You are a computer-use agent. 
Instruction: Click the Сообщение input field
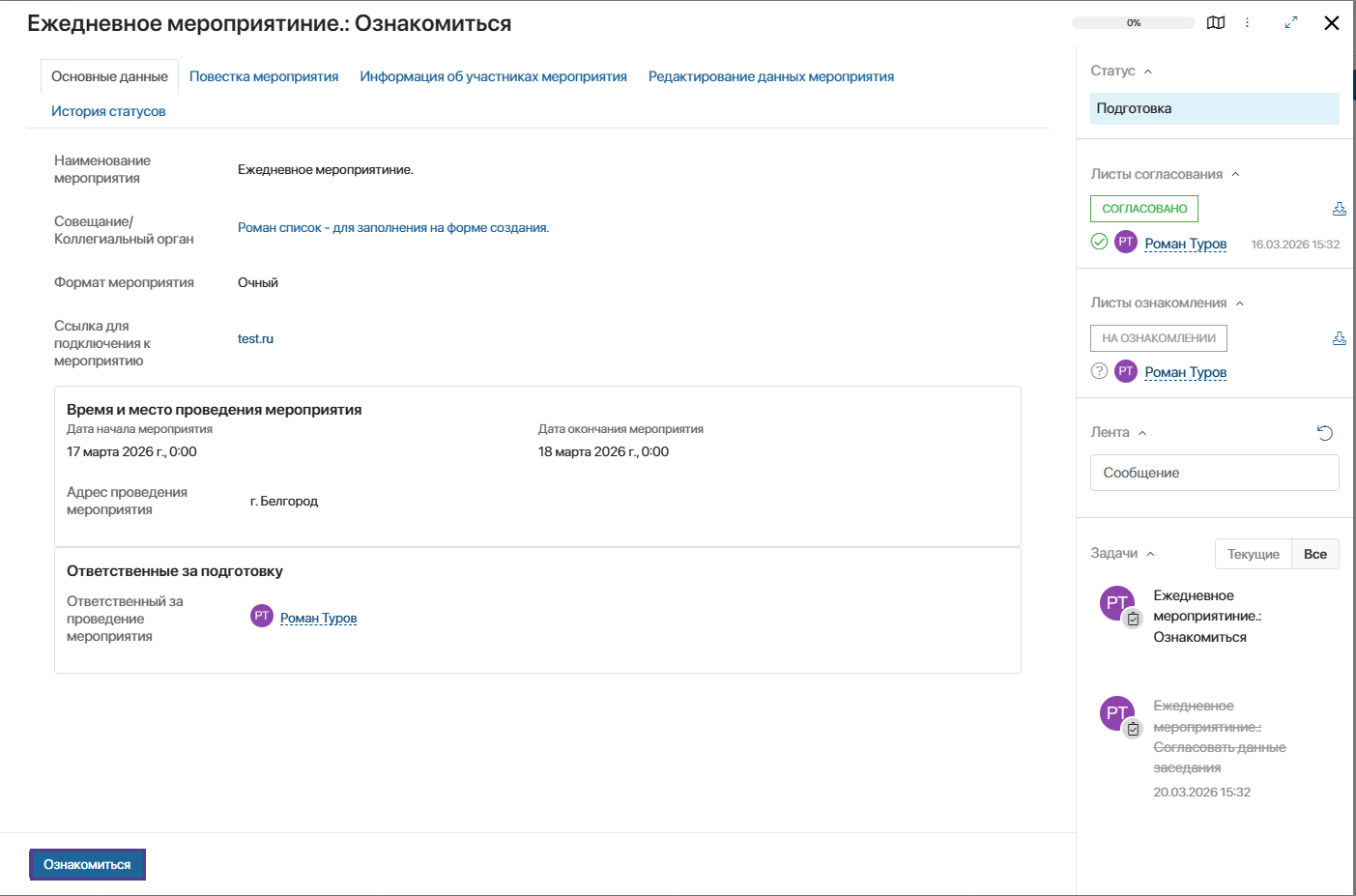click(x=1214, y=473)
